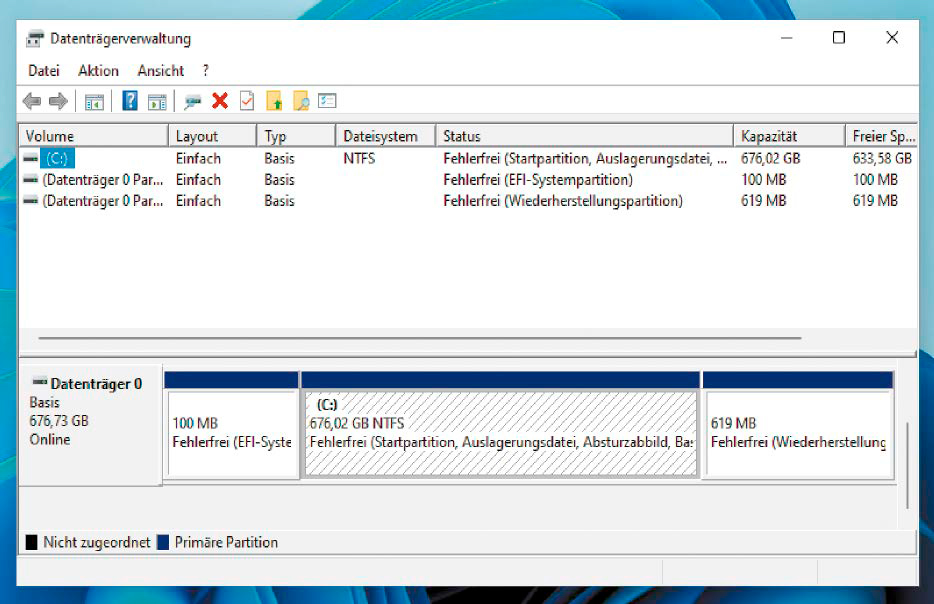Minimize the Datenträgerverwaltung window
934x604 pixels.
(x=786, y=38)
